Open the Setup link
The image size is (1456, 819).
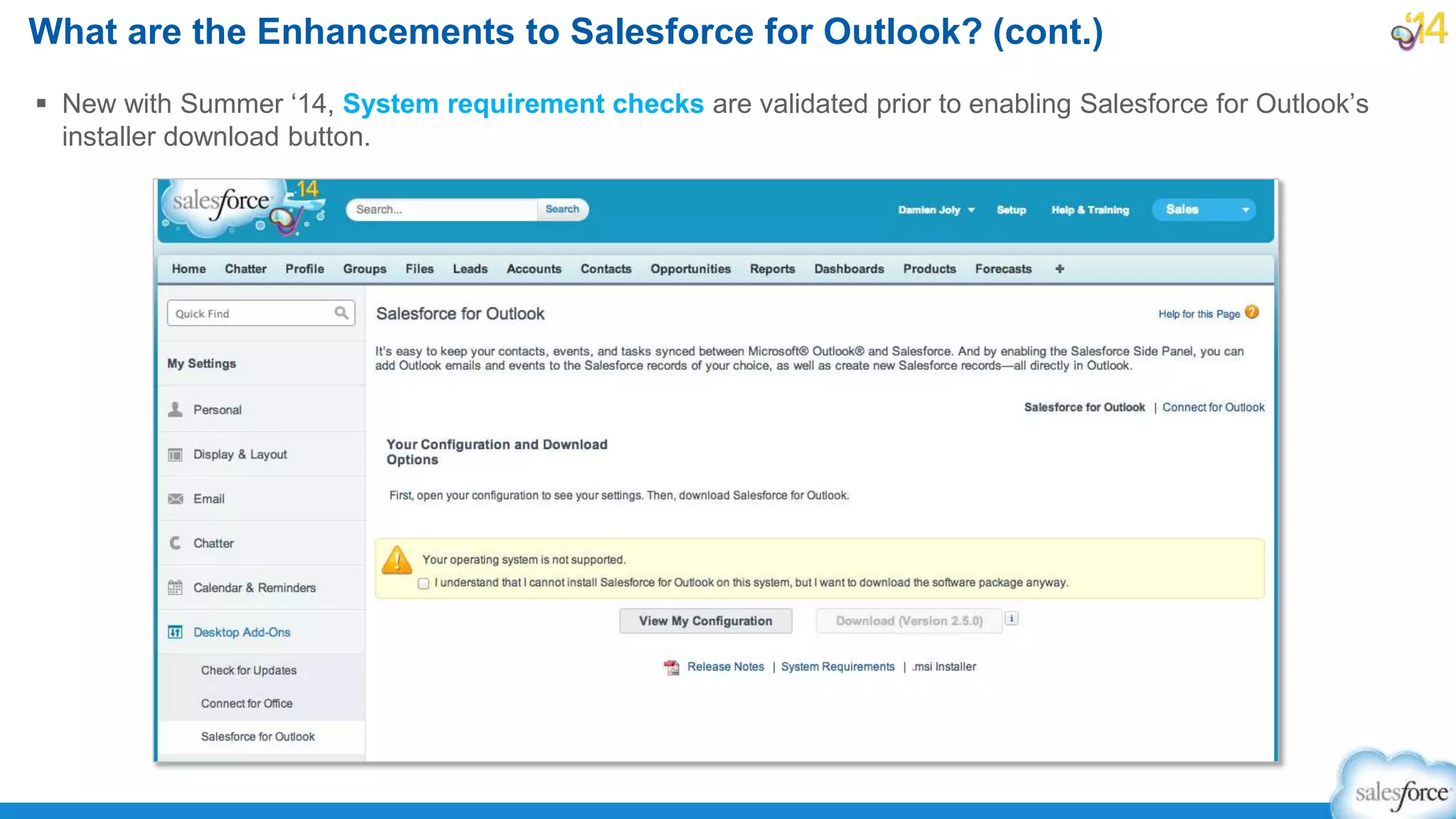click(1011, 210)
